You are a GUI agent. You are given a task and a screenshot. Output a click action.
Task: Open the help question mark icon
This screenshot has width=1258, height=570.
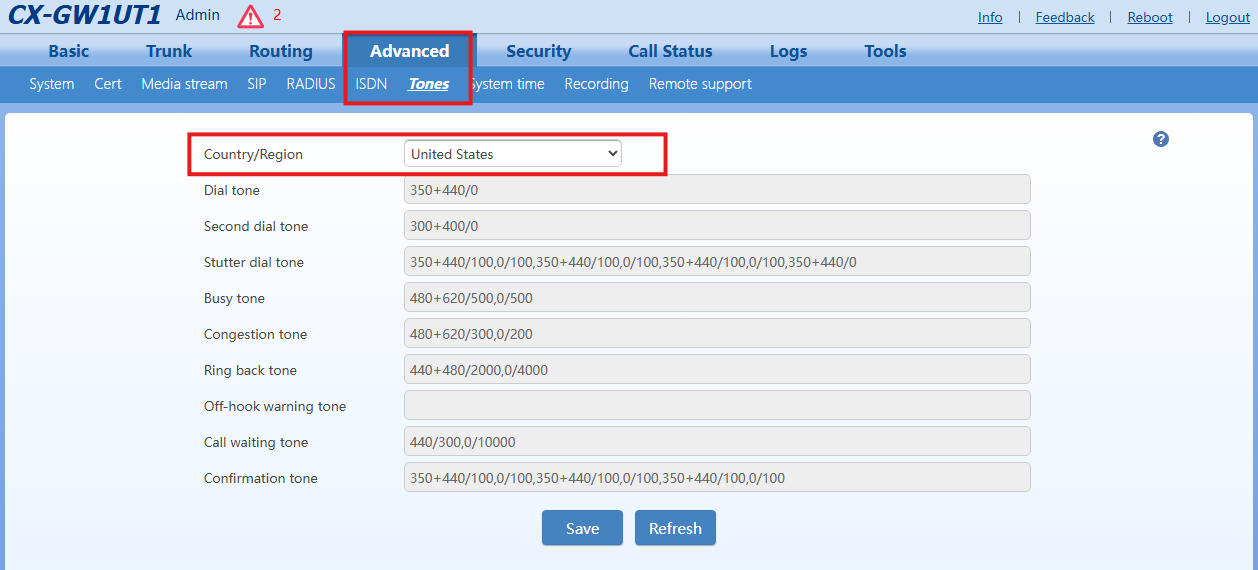1161,139
